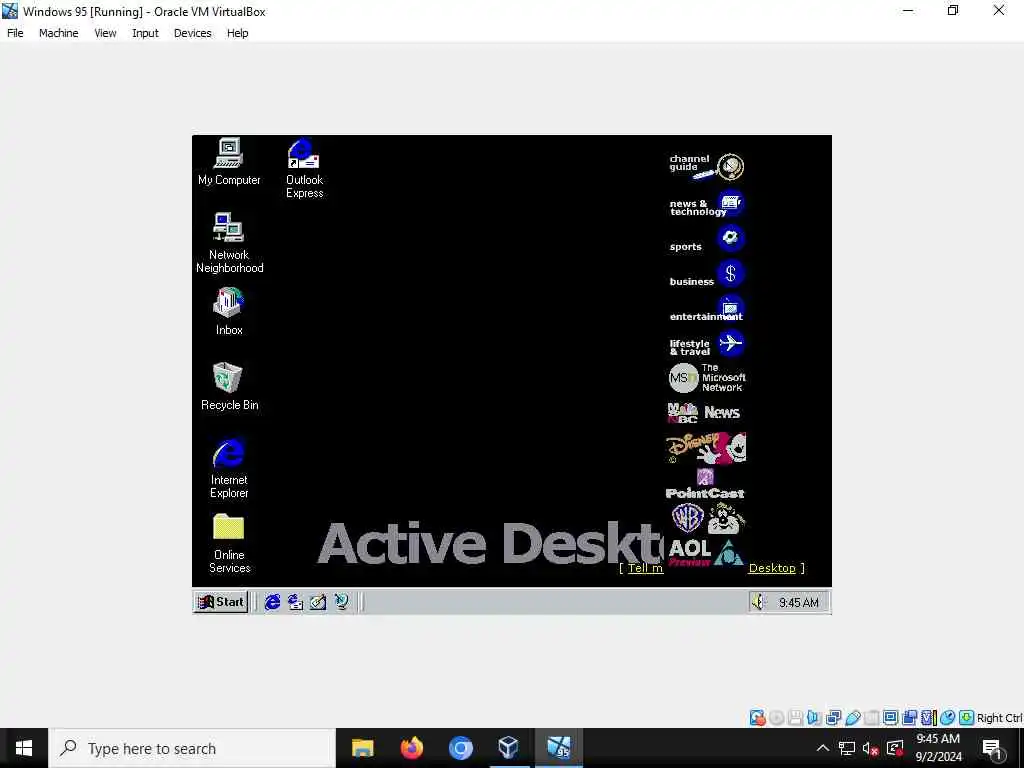Open host notification center icon
Screen dimensions: 1024x768
point(992,748)
